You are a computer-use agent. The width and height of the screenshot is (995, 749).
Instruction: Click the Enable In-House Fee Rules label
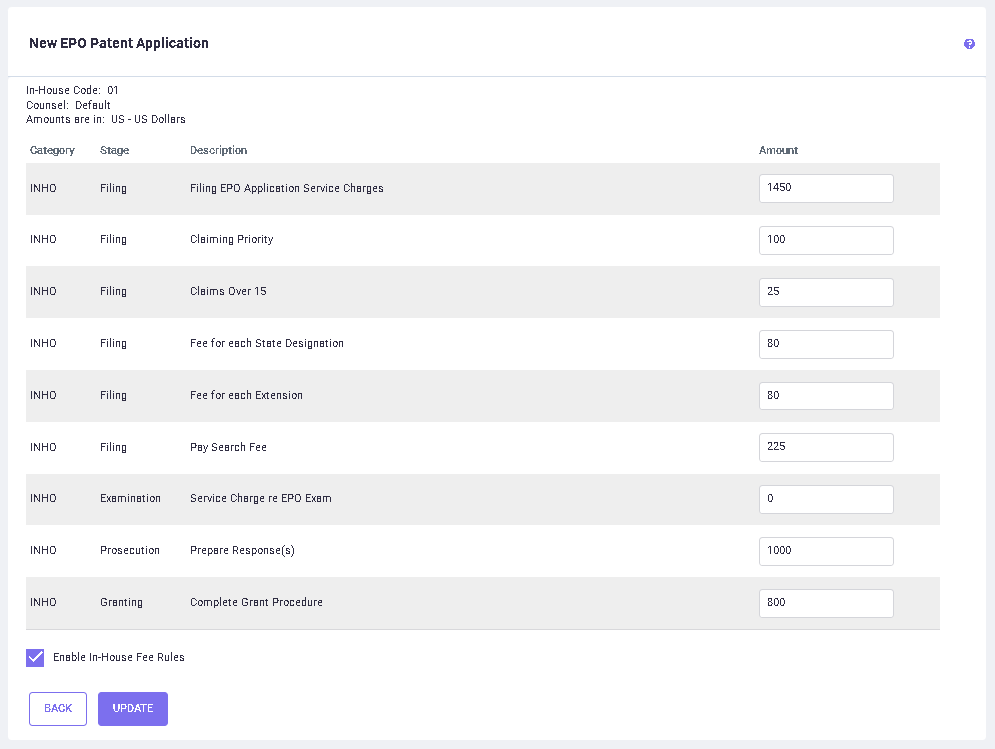coord(118,657)
